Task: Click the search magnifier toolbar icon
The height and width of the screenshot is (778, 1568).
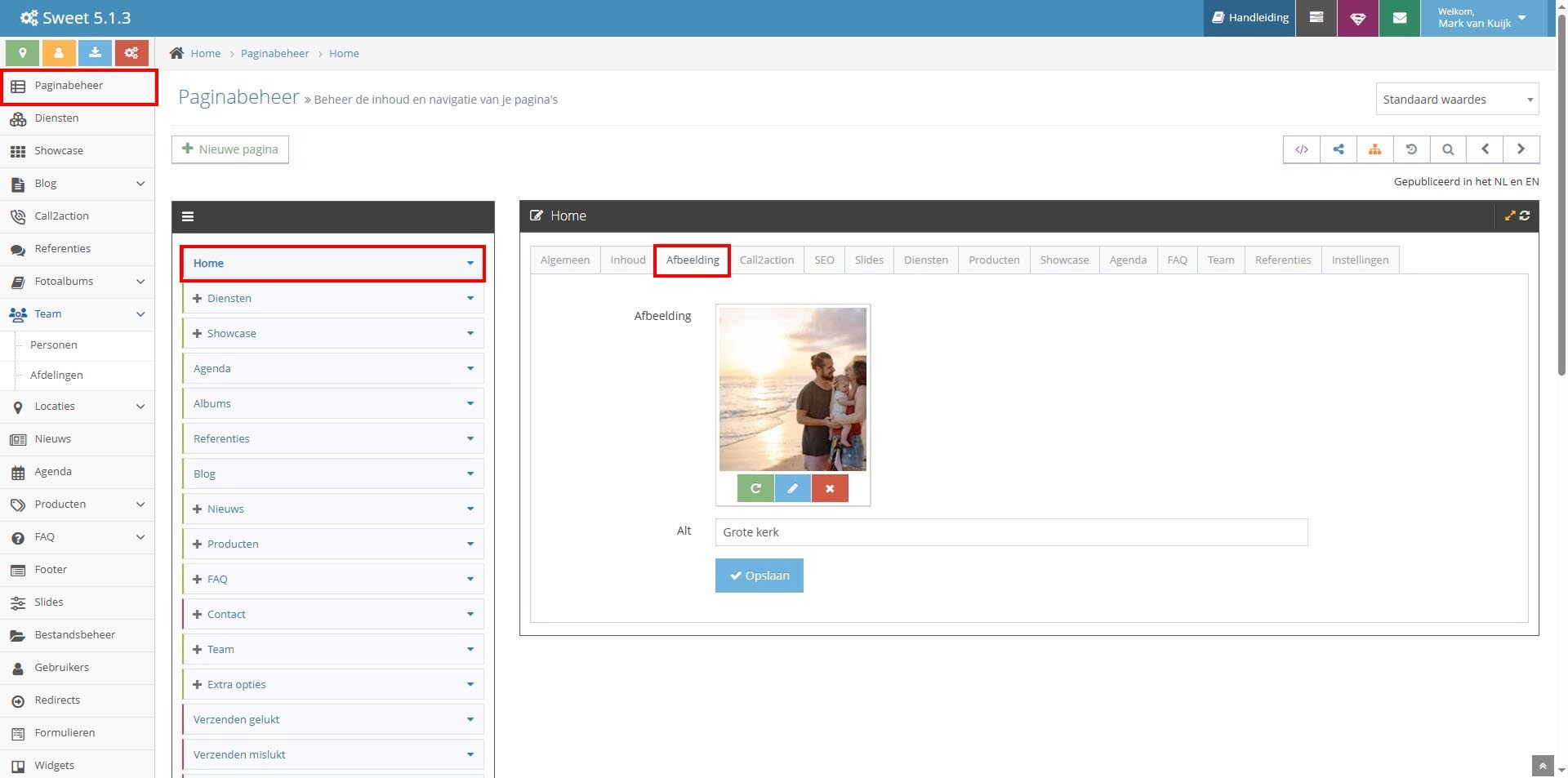Action: click(1448, 149)
